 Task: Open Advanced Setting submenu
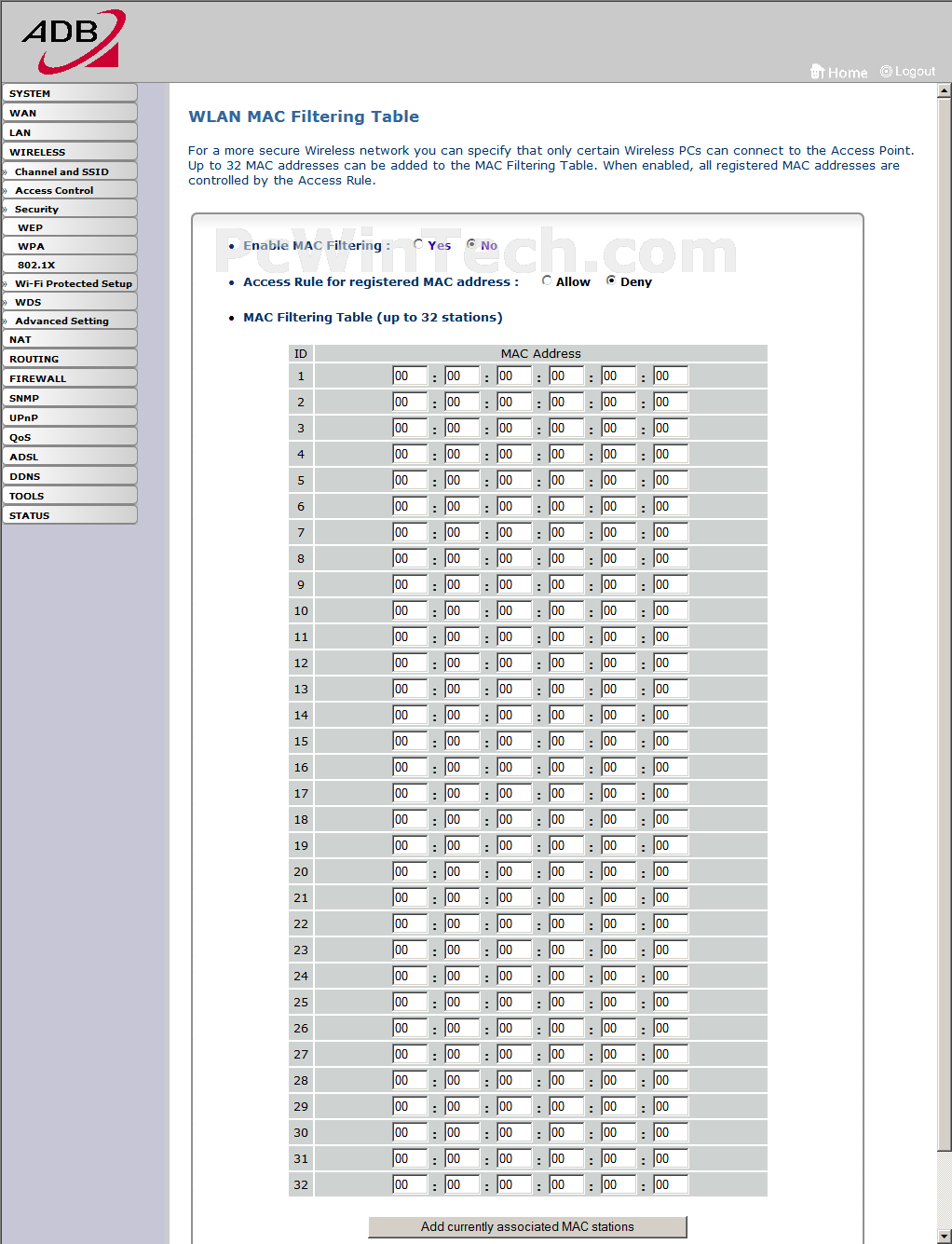tap(70, 321)
